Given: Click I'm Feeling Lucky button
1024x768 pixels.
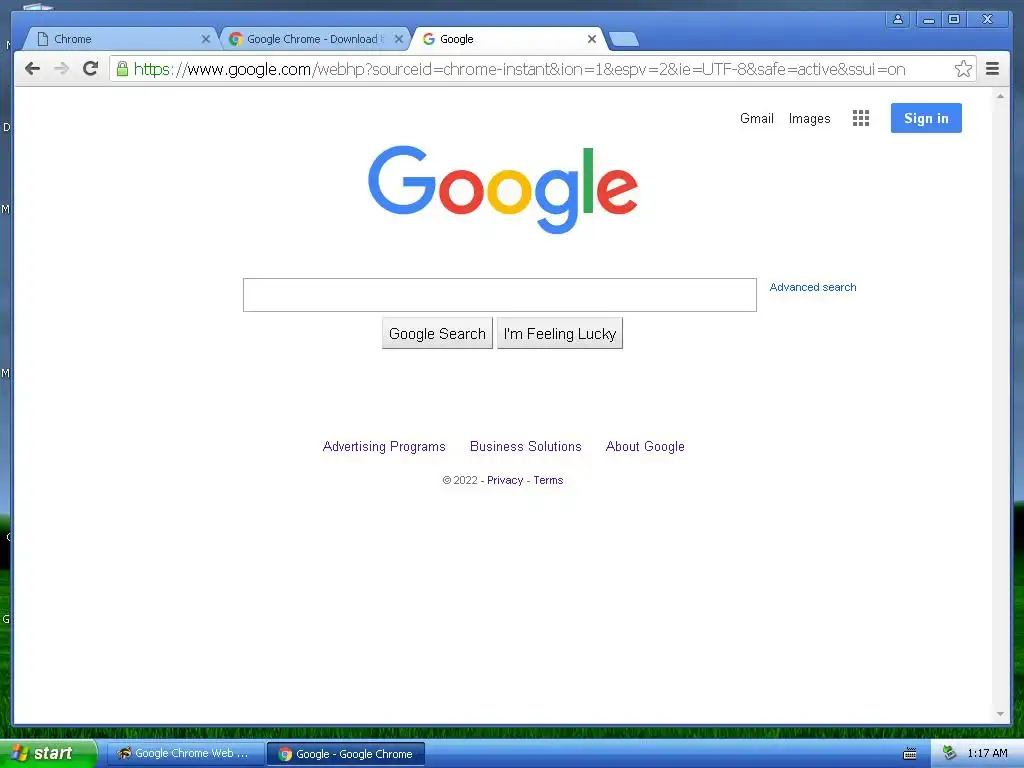Looking at the screenshot, I should click(x=560, y=334).
